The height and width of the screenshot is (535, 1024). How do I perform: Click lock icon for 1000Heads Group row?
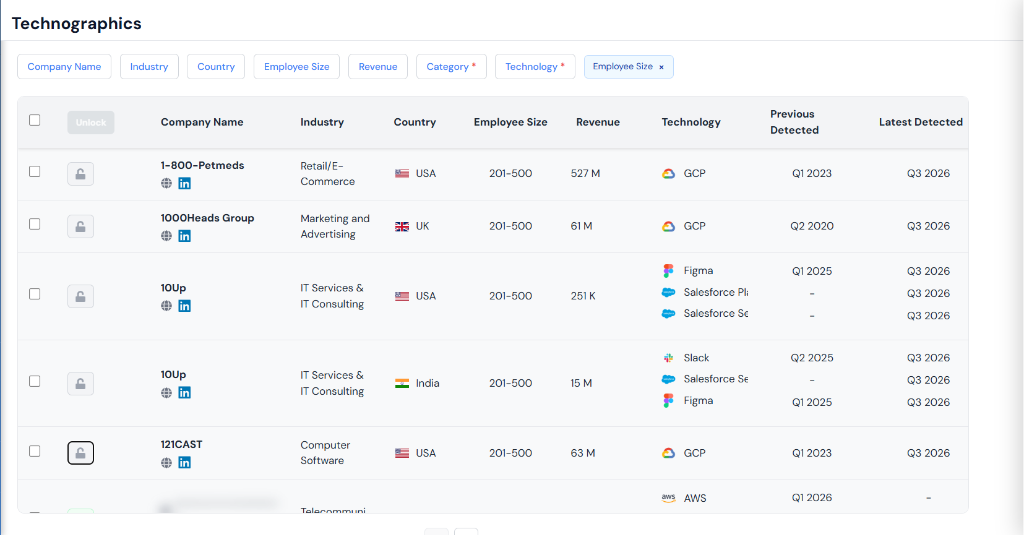[x=80, y=227]
